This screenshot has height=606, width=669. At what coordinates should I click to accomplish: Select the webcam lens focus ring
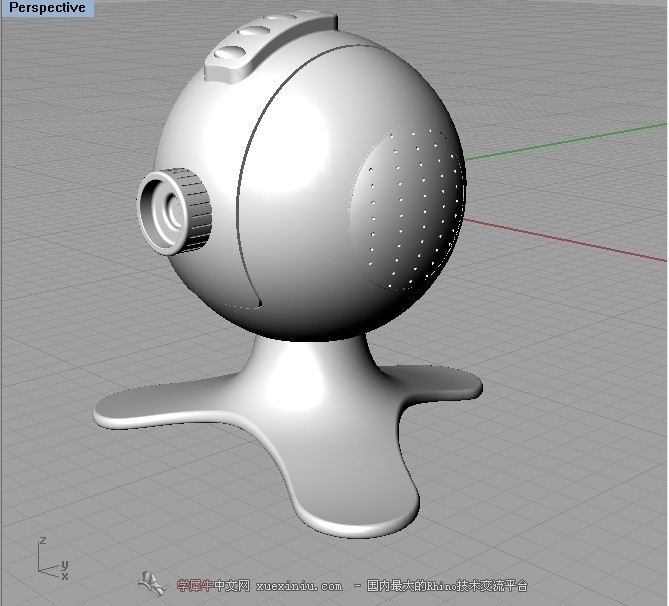175,212
